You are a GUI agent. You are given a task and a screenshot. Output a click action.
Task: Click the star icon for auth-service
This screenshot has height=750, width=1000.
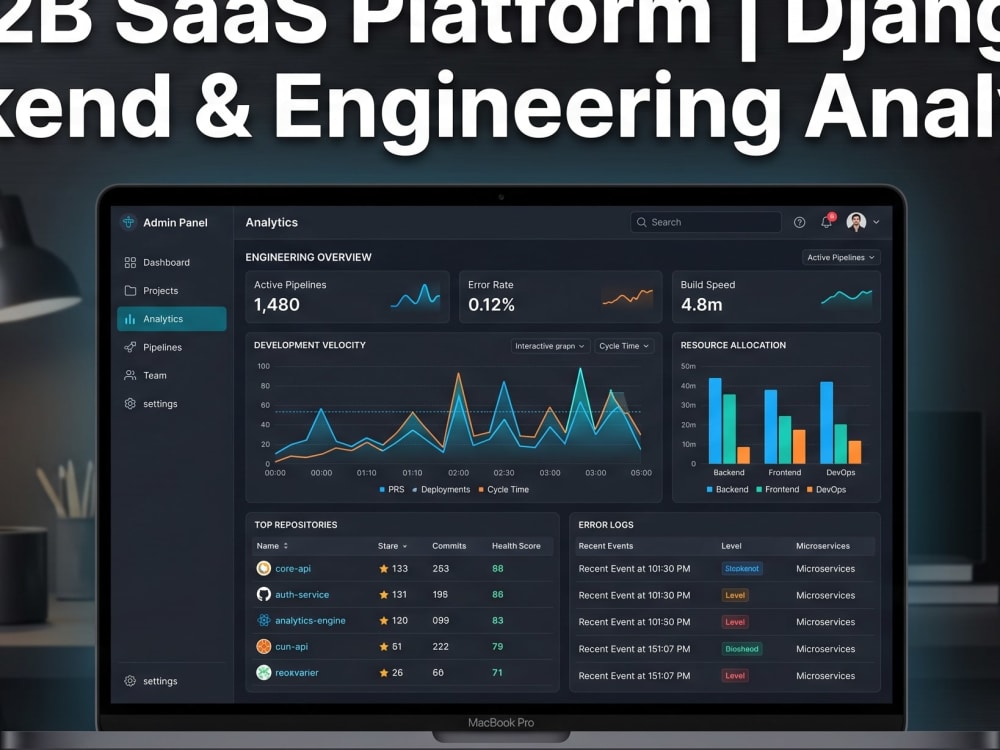coord(383,594)
